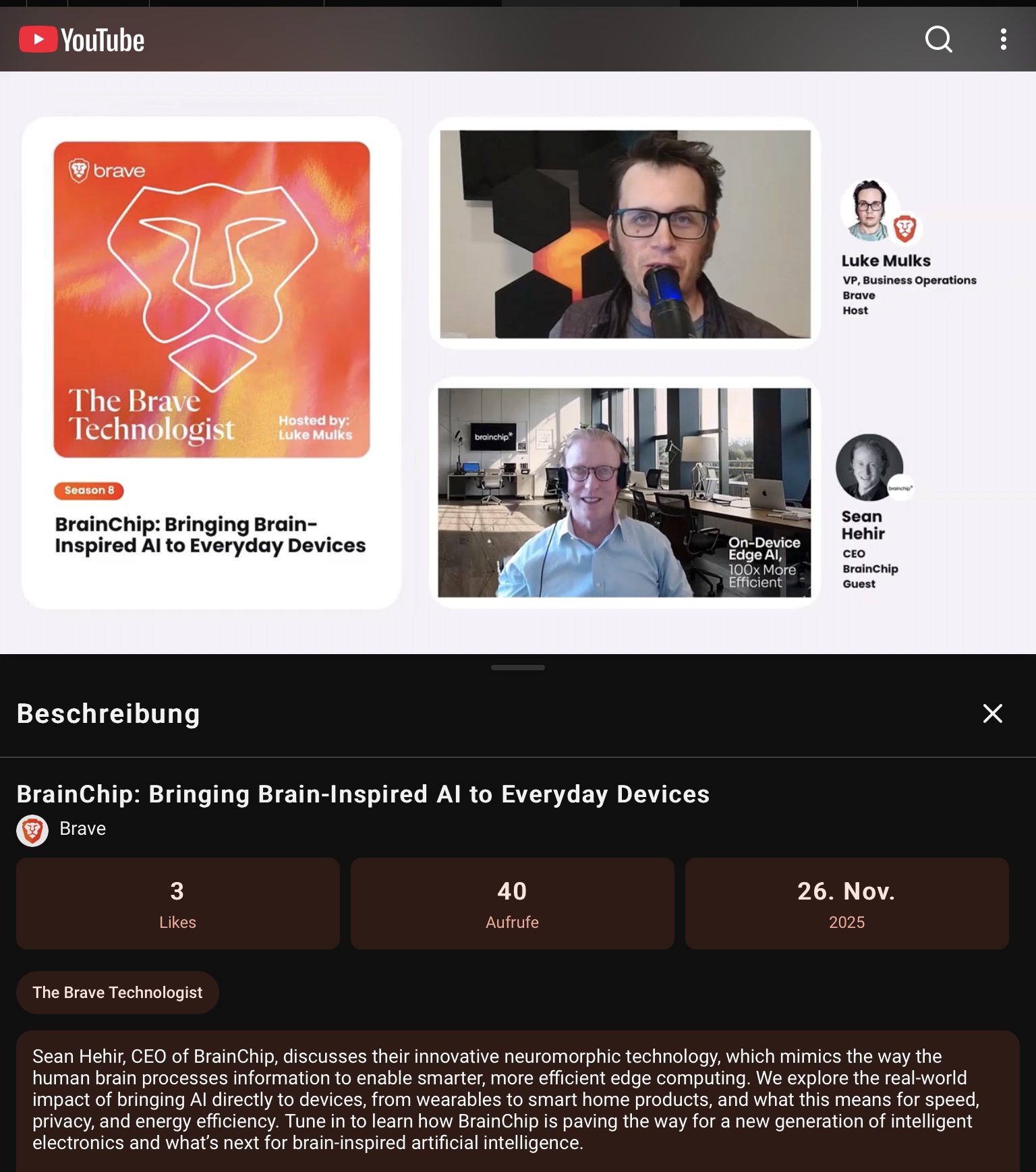This screenshot has height=1172, width=1036.
Task: Click the Luke Mulks profile avatar
Action: point(870,210)
